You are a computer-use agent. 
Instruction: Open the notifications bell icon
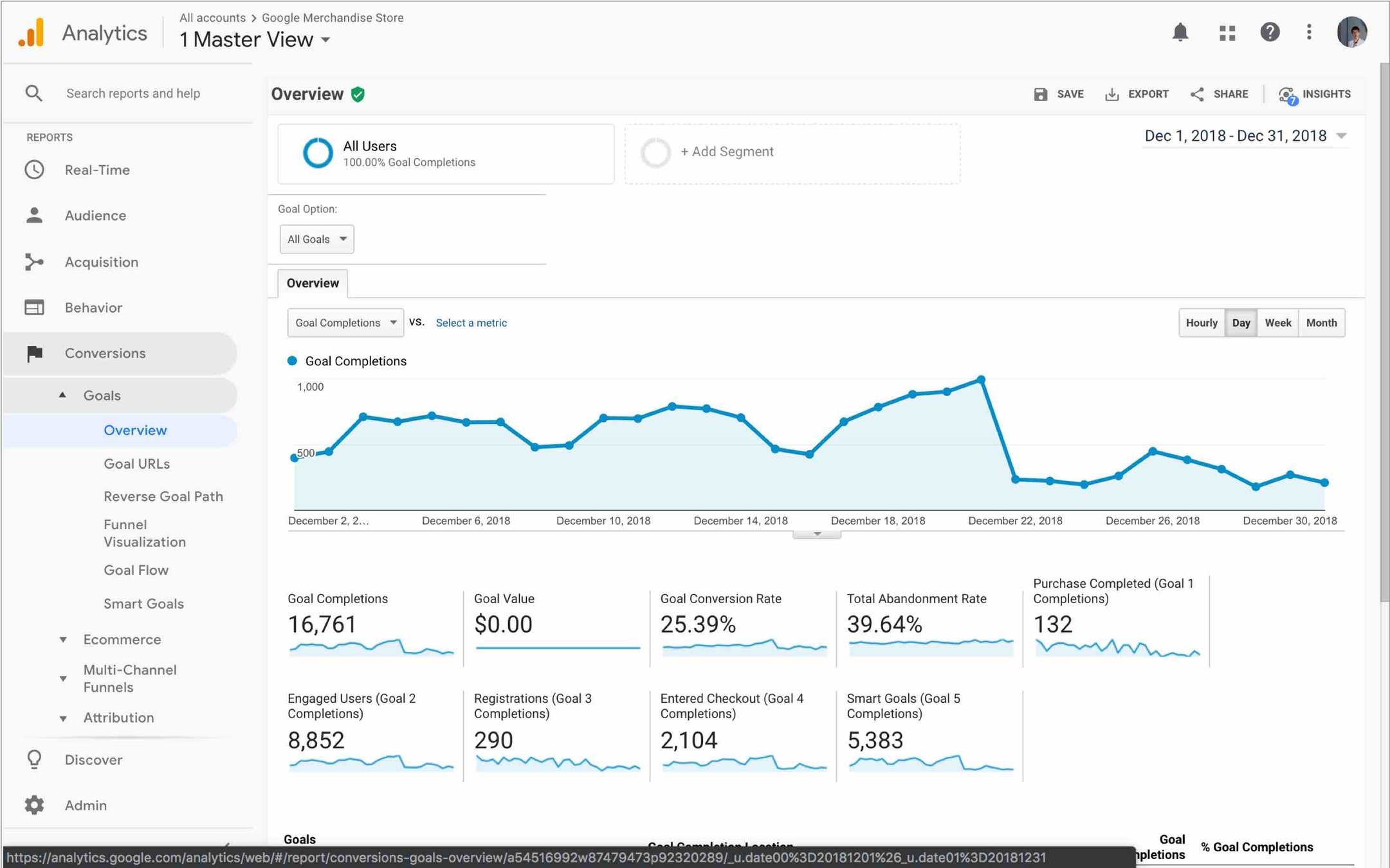pyautogui.click(x=1180, y=32)
